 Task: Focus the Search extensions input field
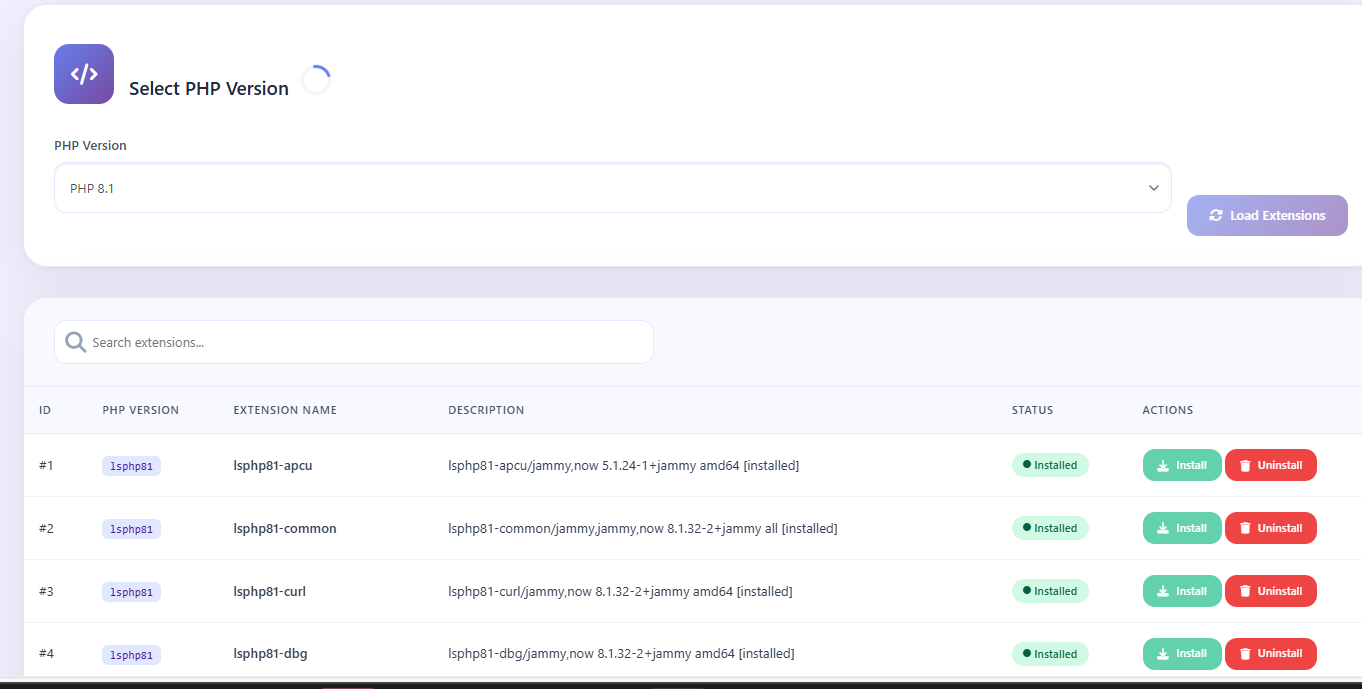(x=368, y=342)
